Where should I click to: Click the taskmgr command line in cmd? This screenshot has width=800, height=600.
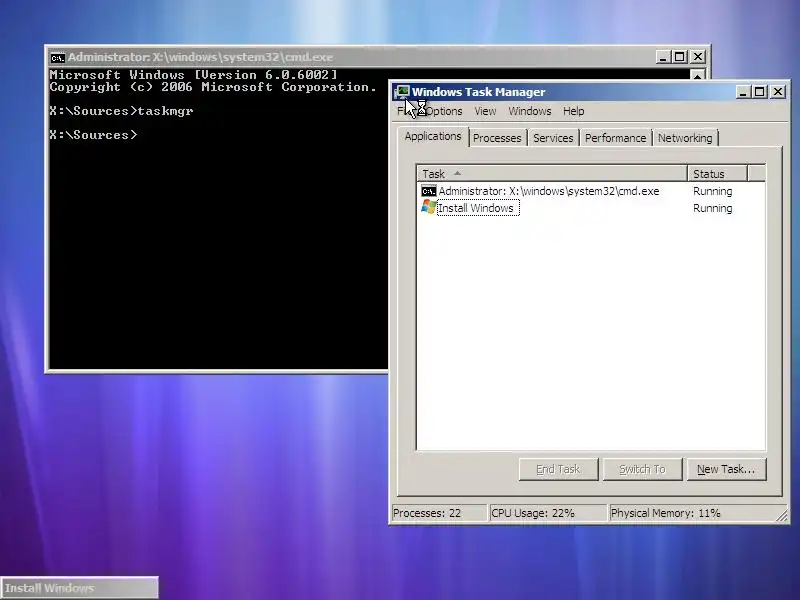(x=121, y=111)
